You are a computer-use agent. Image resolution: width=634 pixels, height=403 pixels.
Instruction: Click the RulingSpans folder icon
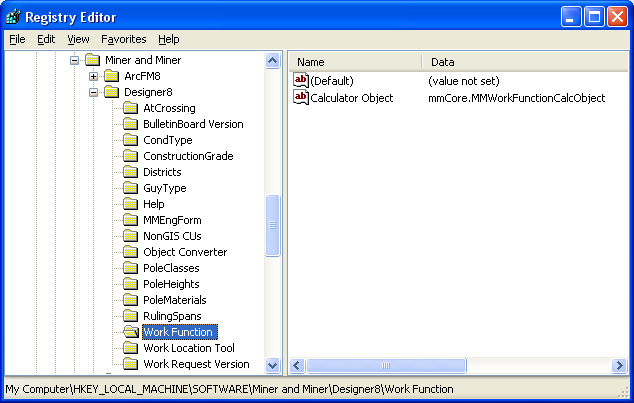131,316
